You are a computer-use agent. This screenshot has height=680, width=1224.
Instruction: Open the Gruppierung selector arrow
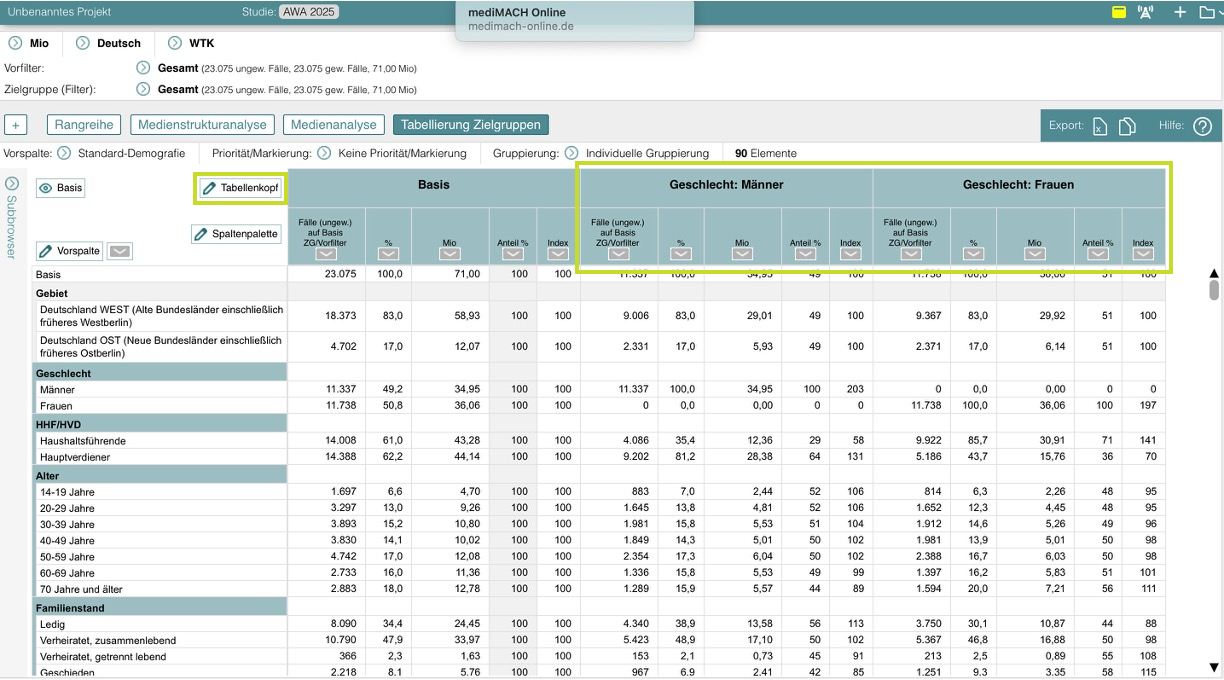(x=571, y=153)
